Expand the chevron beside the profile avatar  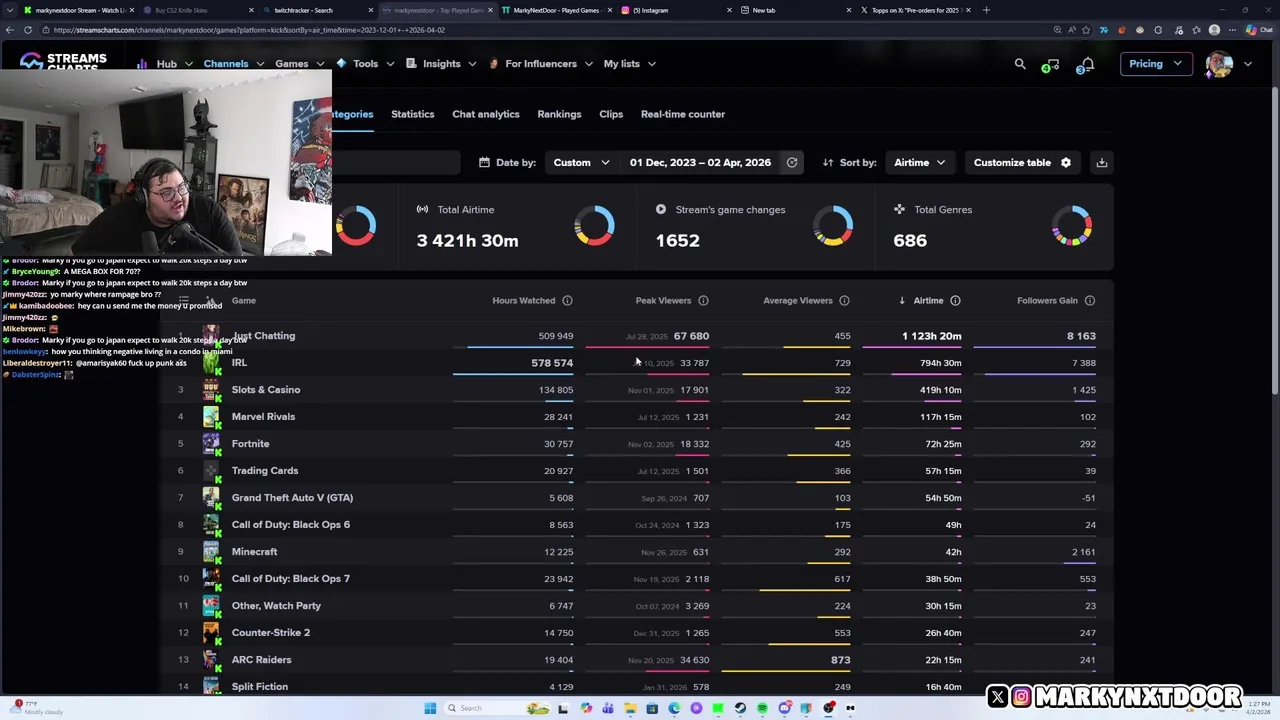1247,64
